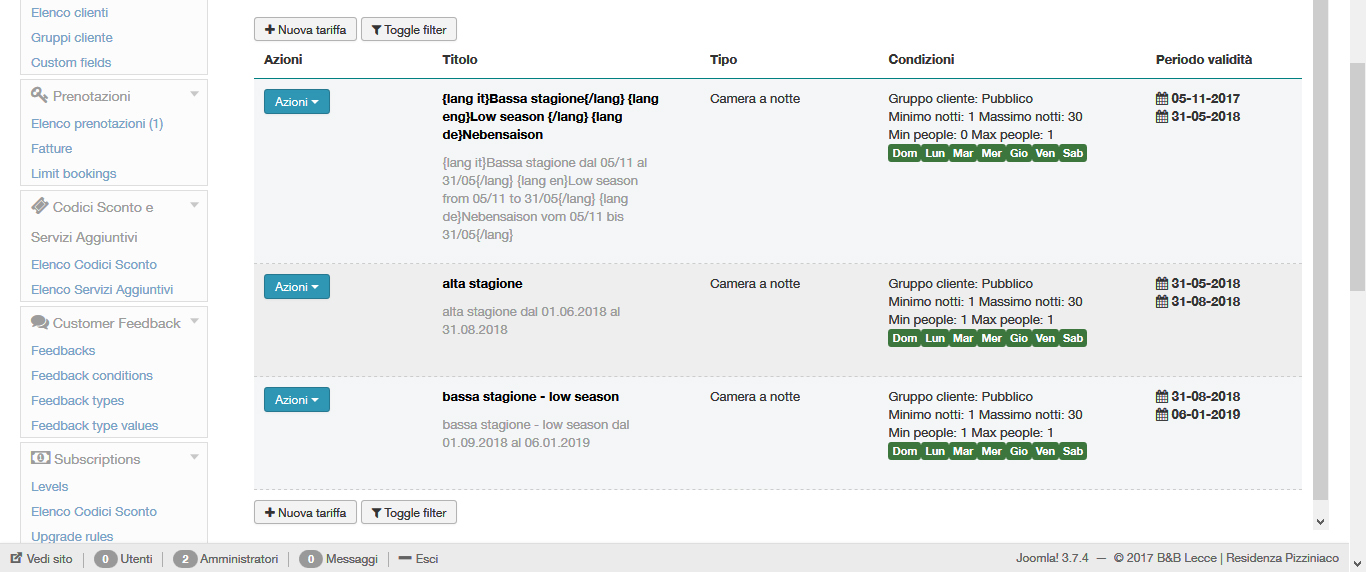
Task: Toggle filter using the top button
Action: (408, 30)
